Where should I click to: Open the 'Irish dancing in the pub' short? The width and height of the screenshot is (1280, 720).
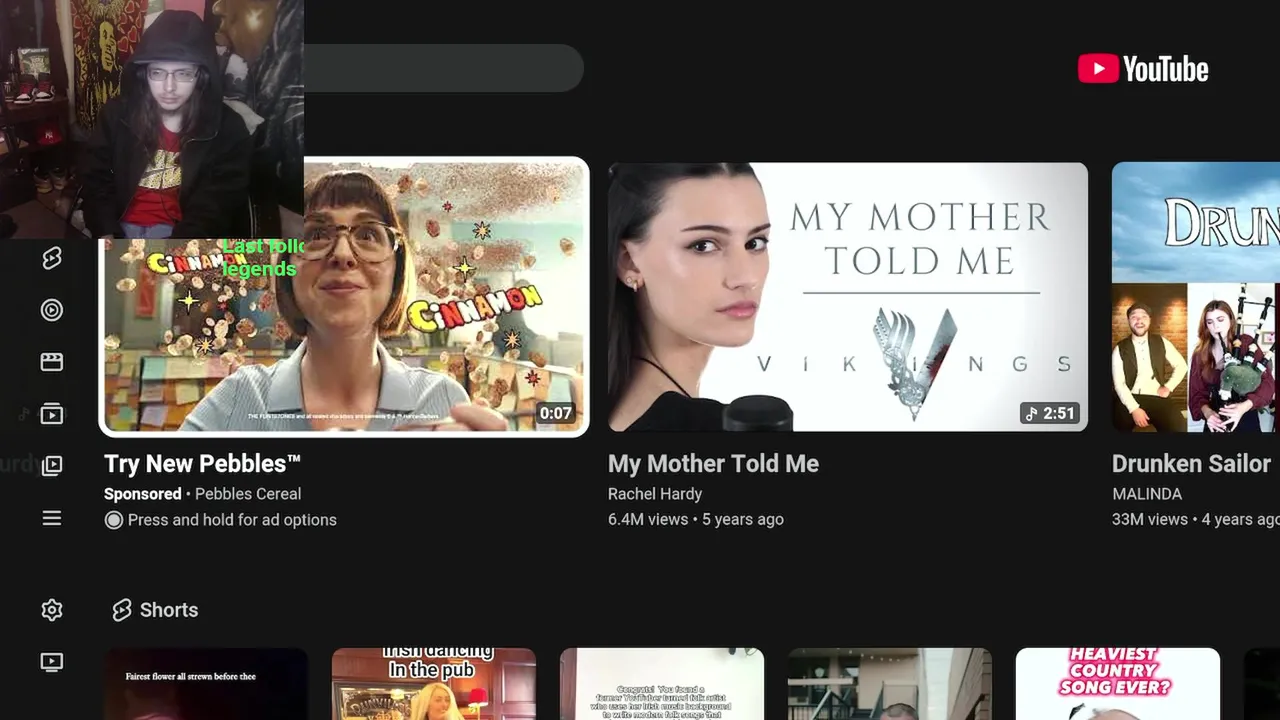[434, 684]
